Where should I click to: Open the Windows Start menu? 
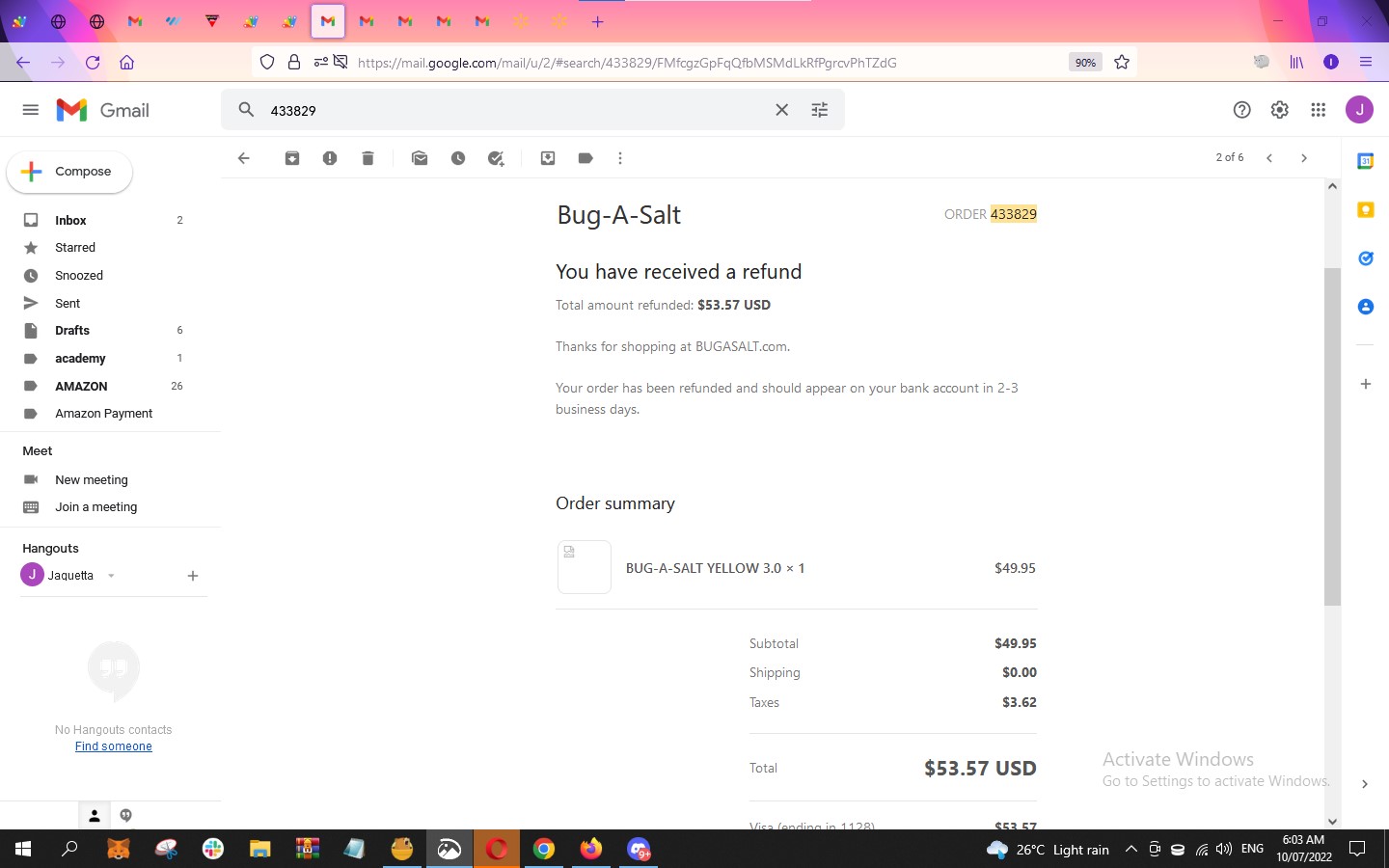click(x=23, y=849)
